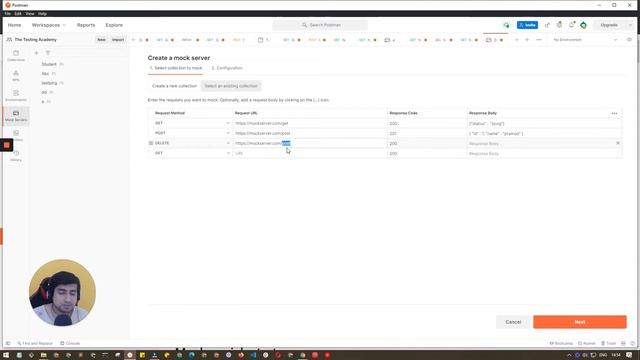The height and width of the screenshot is (360, 640).
Task: Select the testping mock server in the list
Action: pyautogui.click(x=49, y=83)
